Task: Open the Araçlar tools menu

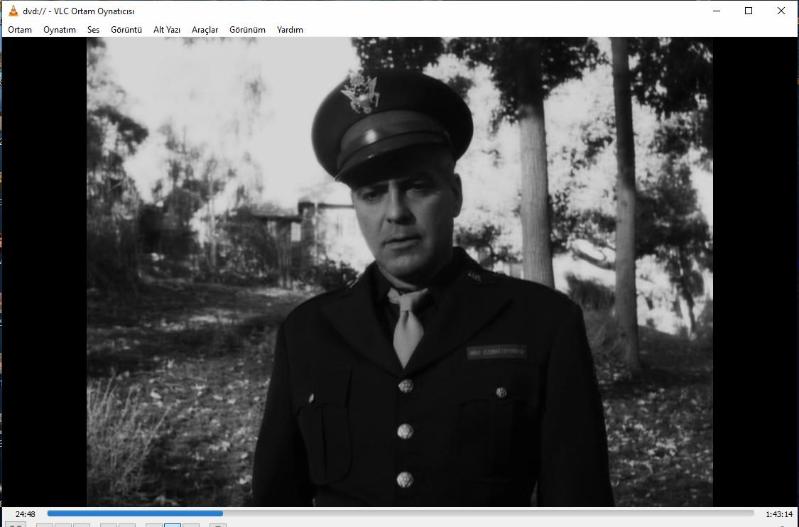Action: [x=205, y=30]
